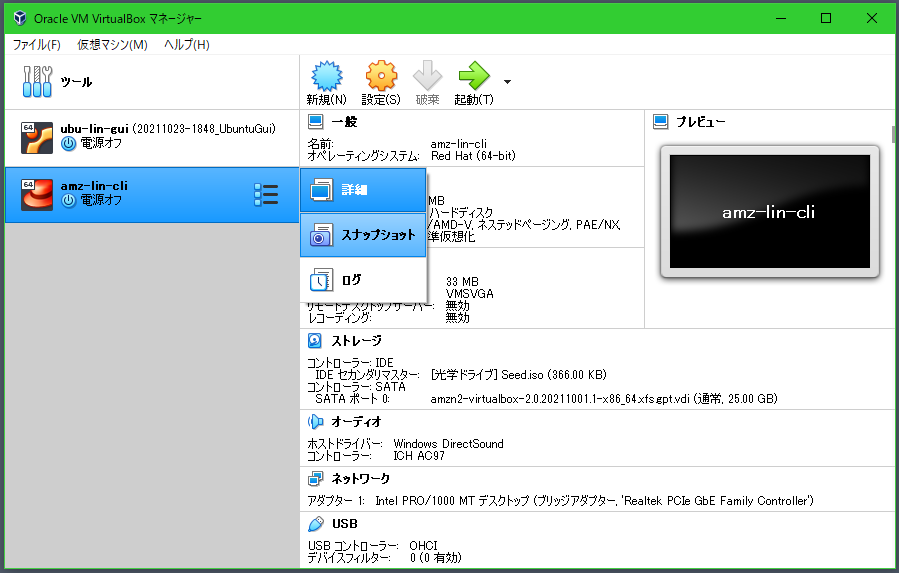Open the ファイル(F) menu
The image size is (899, 573).
point(37,45)
